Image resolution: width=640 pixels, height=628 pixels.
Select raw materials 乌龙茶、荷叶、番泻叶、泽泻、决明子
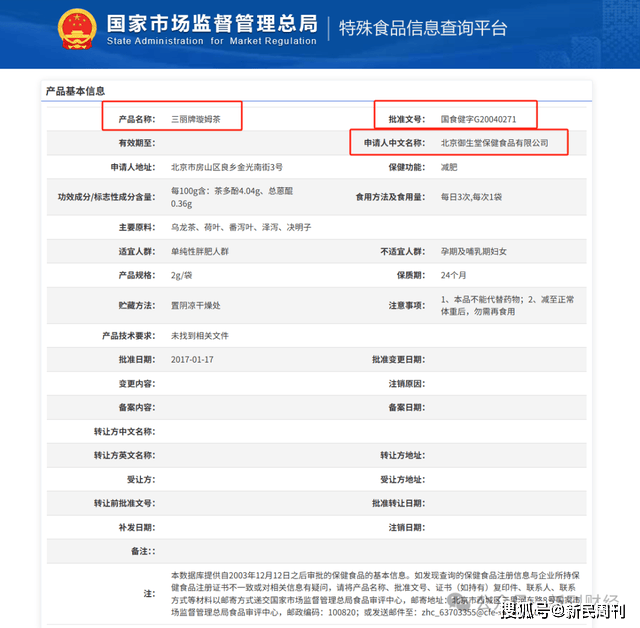point(241,227)
